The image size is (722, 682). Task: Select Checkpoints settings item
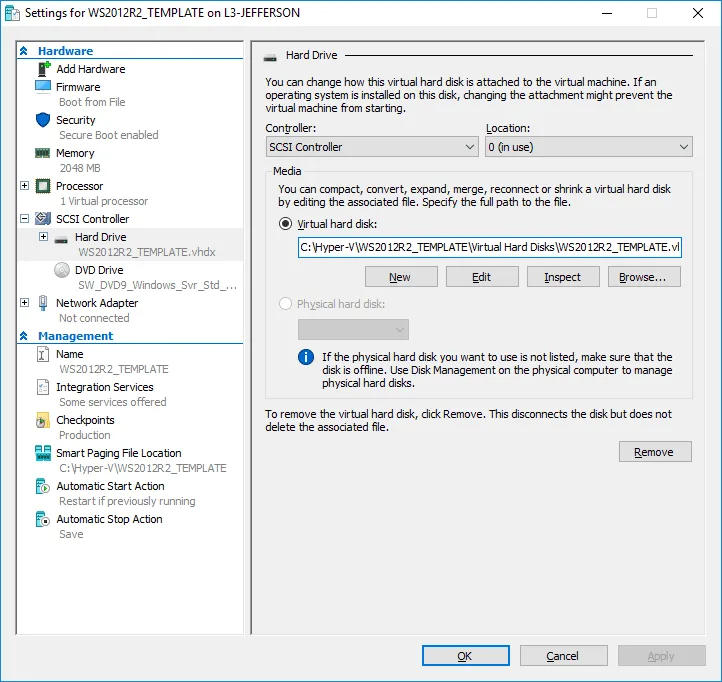[x=85, y=420]
